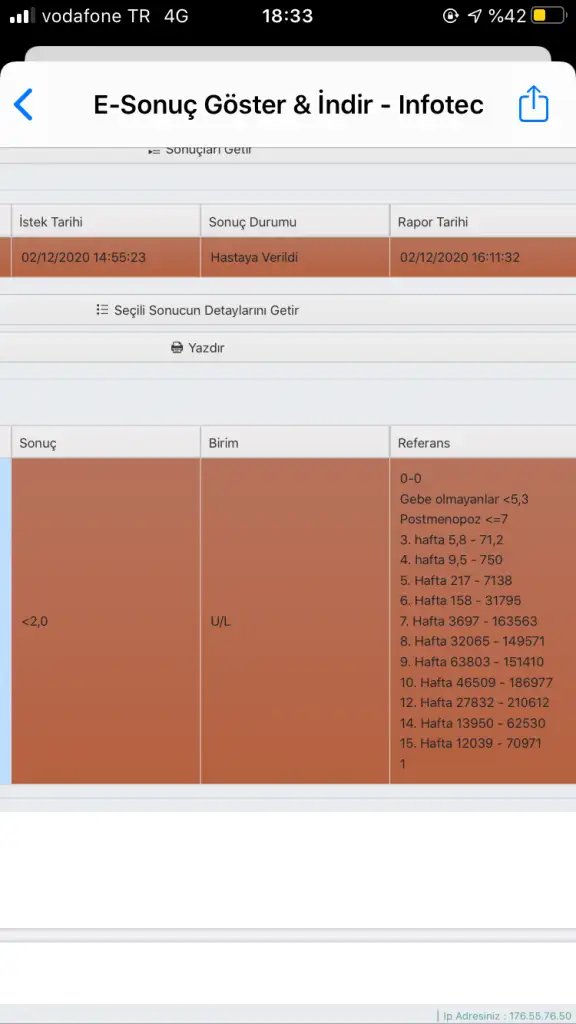Screen dimensions: 576x1024
Task: Click the Sonuç column header
Action: coord(106,443)
